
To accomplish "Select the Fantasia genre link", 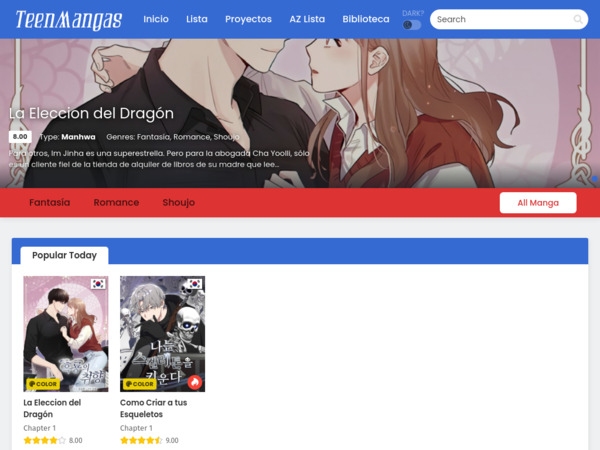I will pyautogui.click(x=50, y=202).
